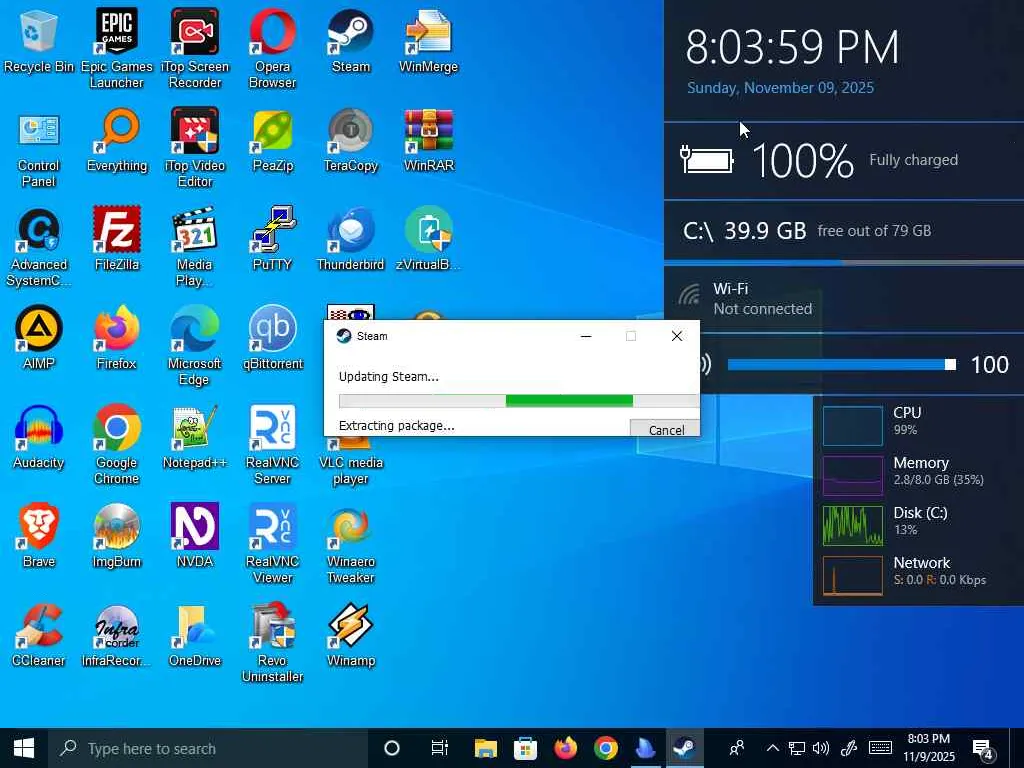
Task: Click the Steam update progress bar
Action: (x=519, y=401)
